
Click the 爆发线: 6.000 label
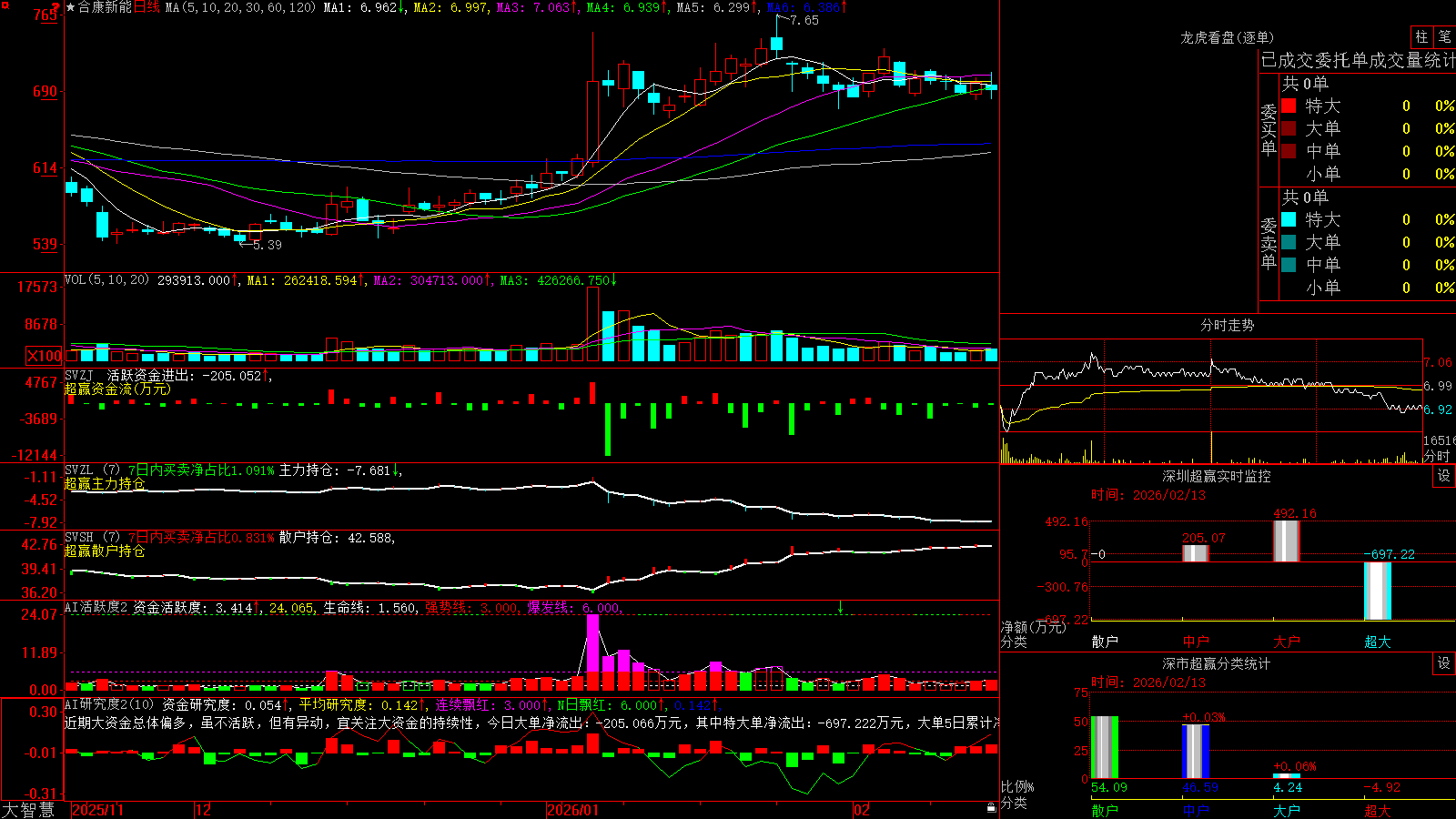click(x=575, y=607)
